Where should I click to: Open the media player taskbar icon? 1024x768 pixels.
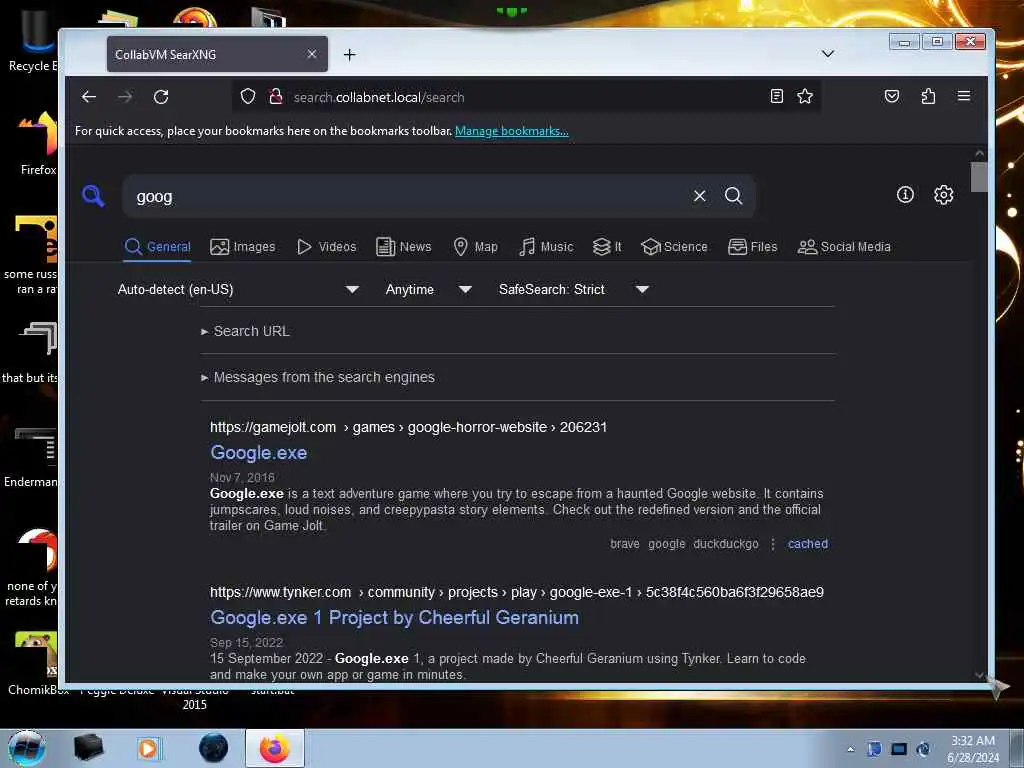[x=148, y=748]
